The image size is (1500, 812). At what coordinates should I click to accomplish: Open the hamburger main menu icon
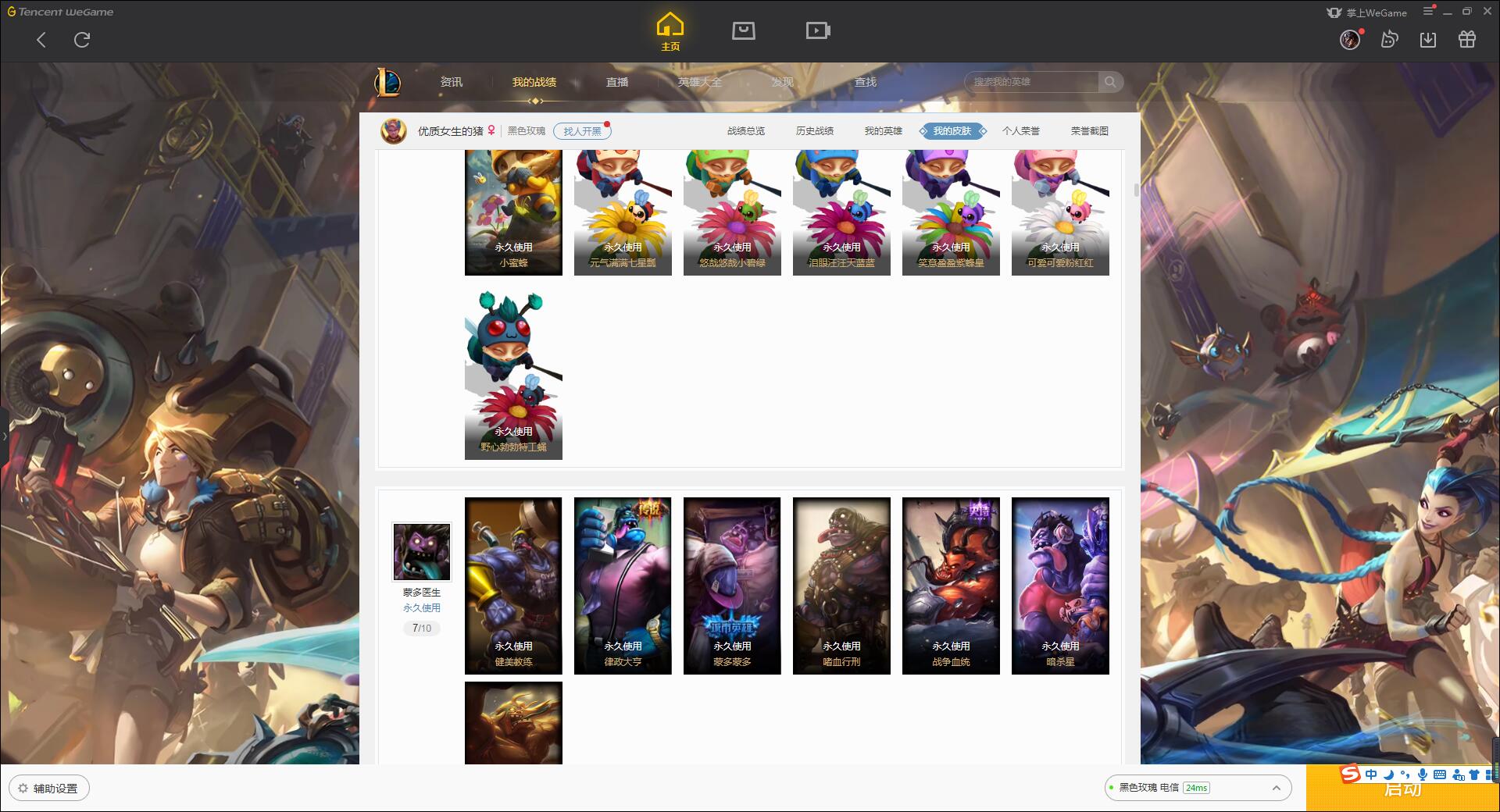[1428, 11]
